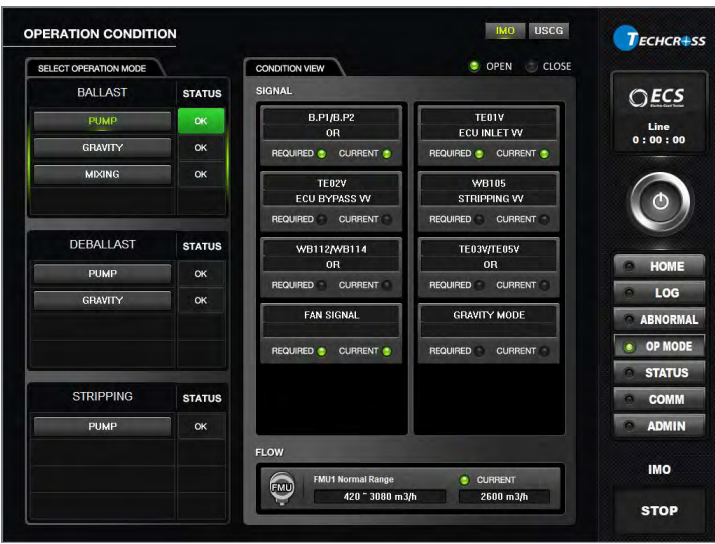Click TE03V/TE05V CURRENT indicator
The height and width of the screenshot is (544, 715).
544,285
